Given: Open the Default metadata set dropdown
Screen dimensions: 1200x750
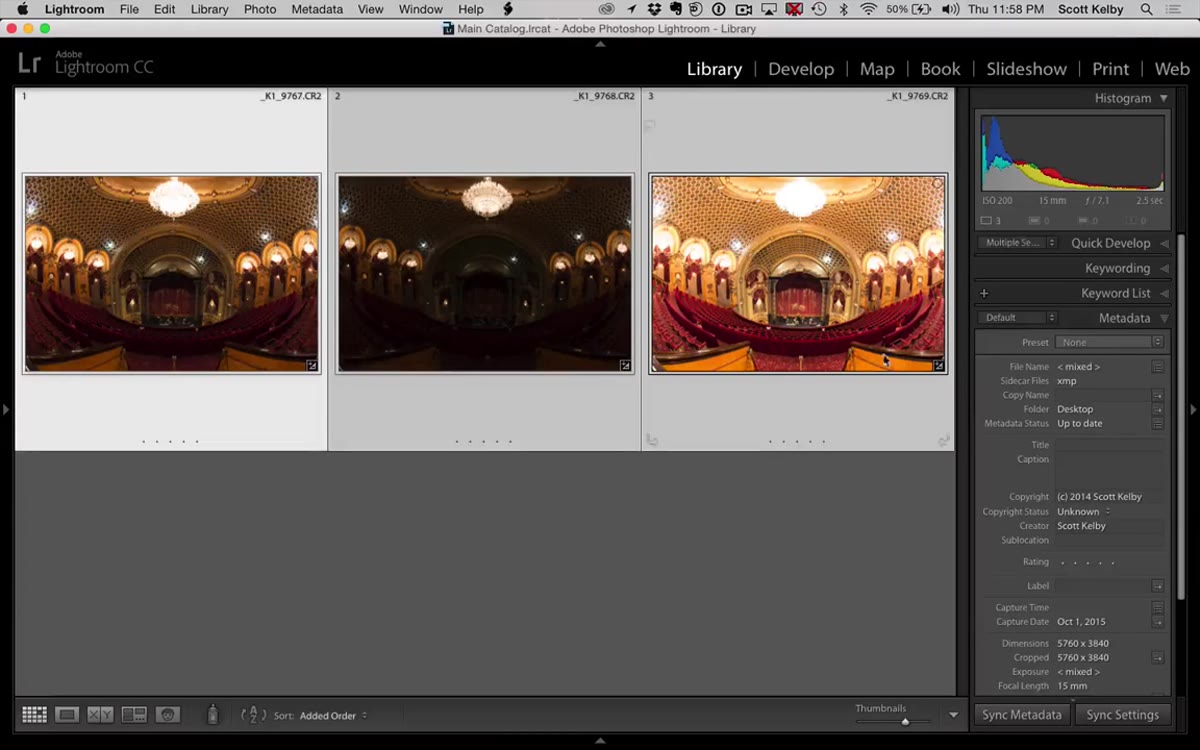Looking at the screenshot, I should [1018, 318].
